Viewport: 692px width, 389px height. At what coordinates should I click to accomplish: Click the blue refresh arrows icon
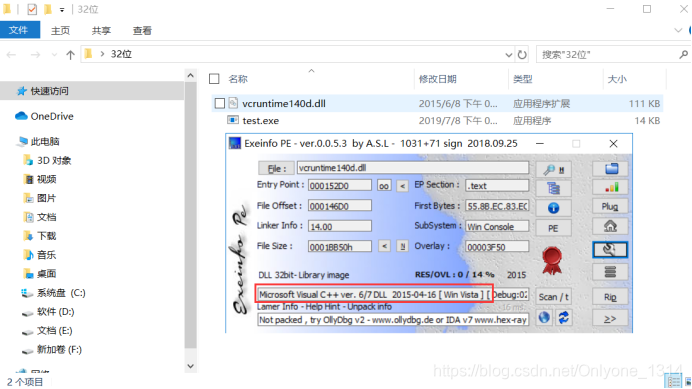pos(564,317)
